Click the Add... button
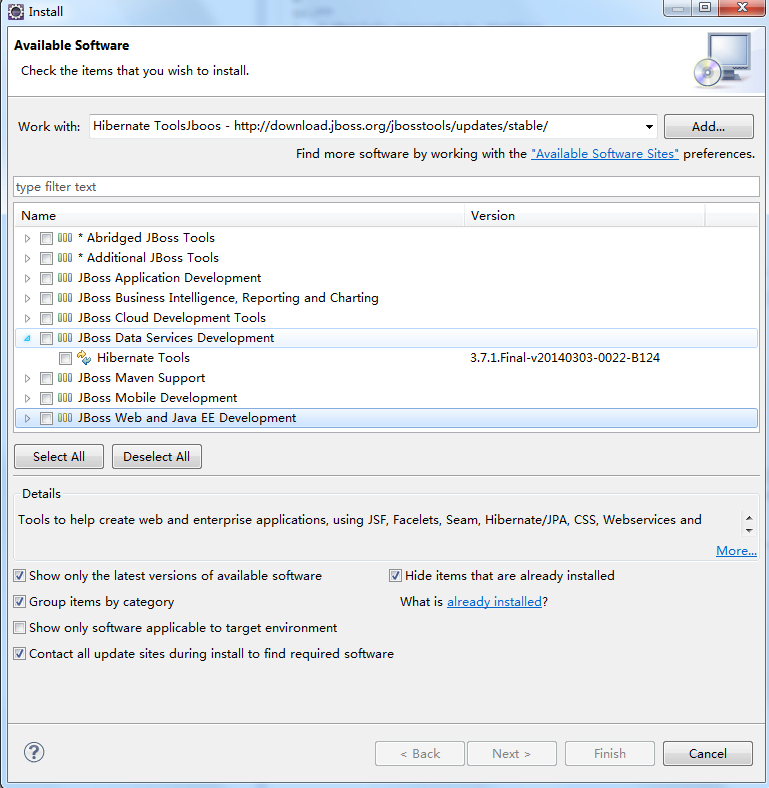 tap(709, 127)
